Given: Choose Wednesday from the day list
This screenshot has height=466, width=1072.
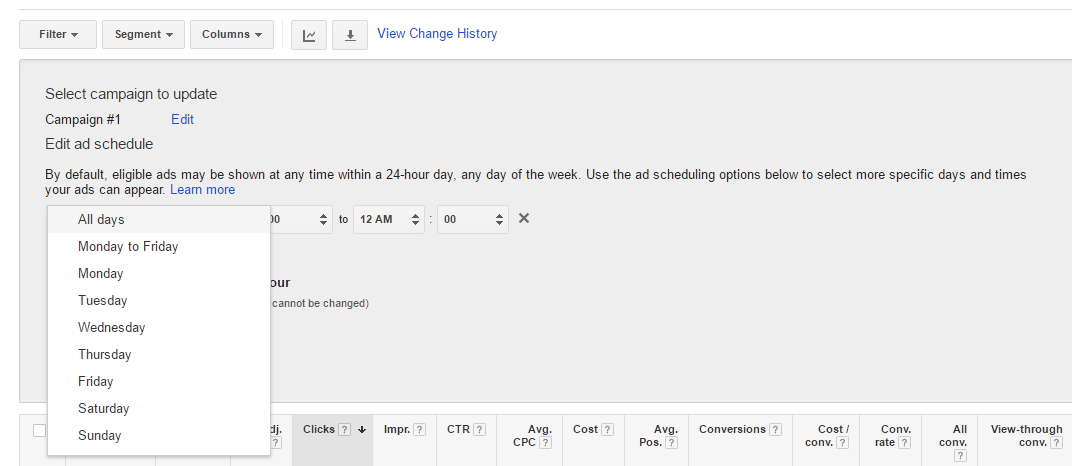Looking at the screenshot, I should point(159,327).
